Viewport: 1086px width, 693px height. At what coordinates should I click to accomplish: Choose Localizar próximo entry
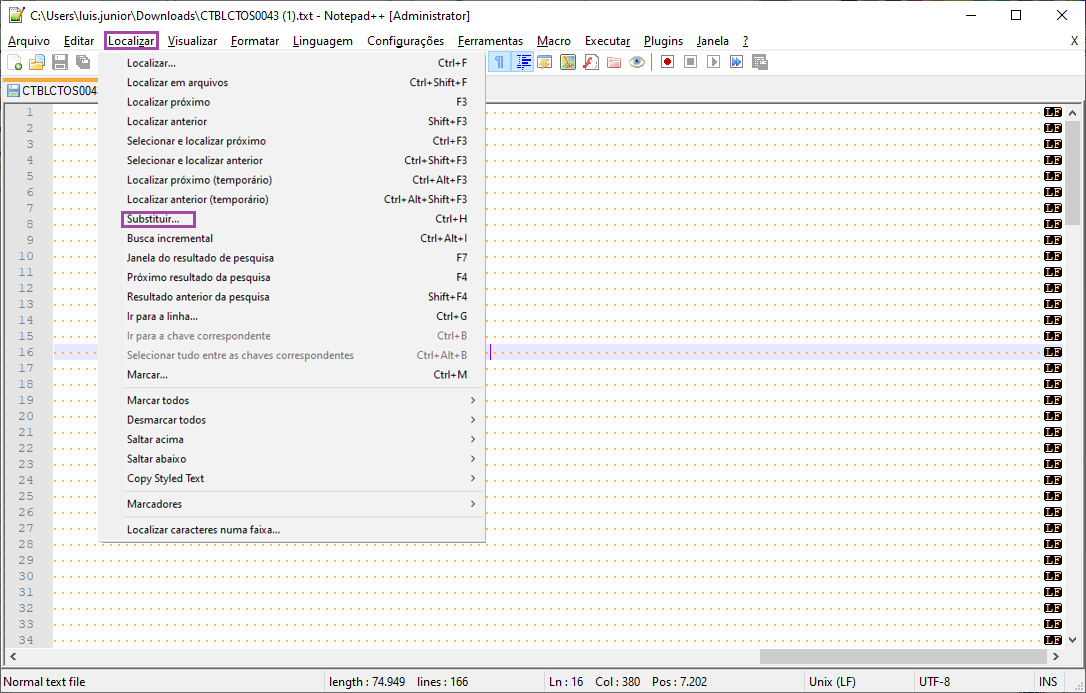[292, 102]
